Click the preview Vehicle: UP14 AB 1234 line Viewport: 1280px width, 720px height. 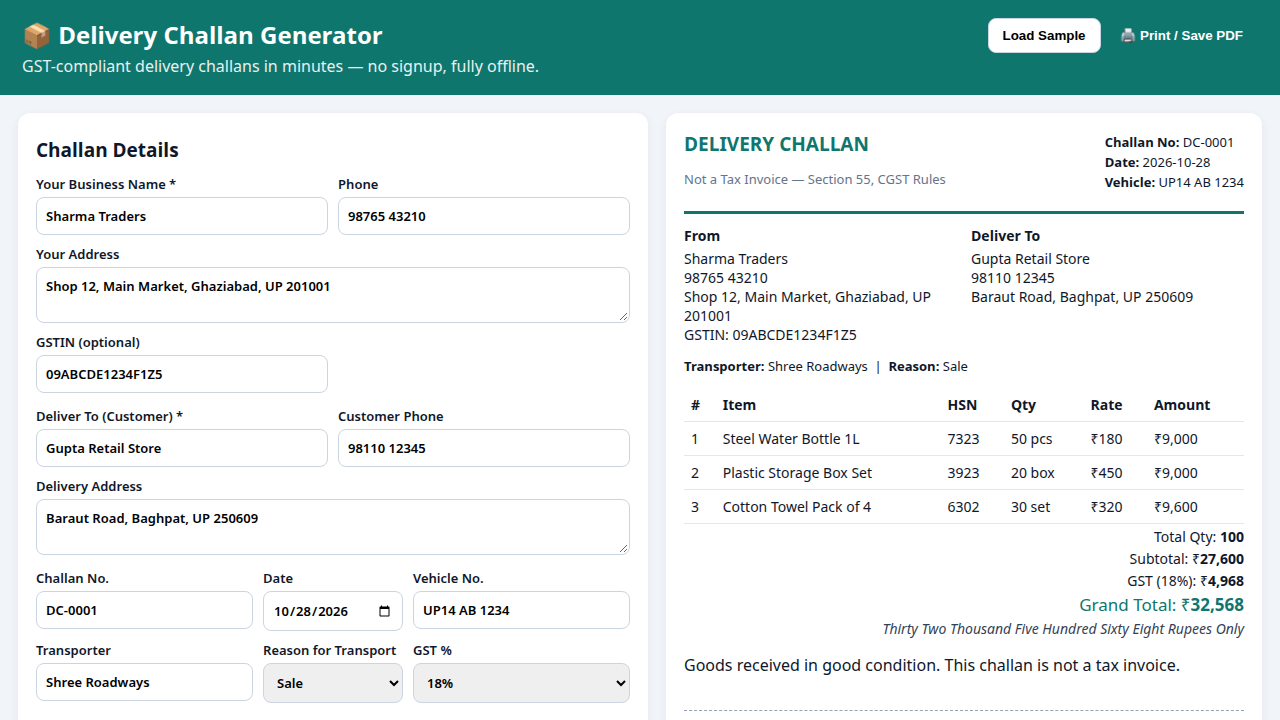point(1174,182)
